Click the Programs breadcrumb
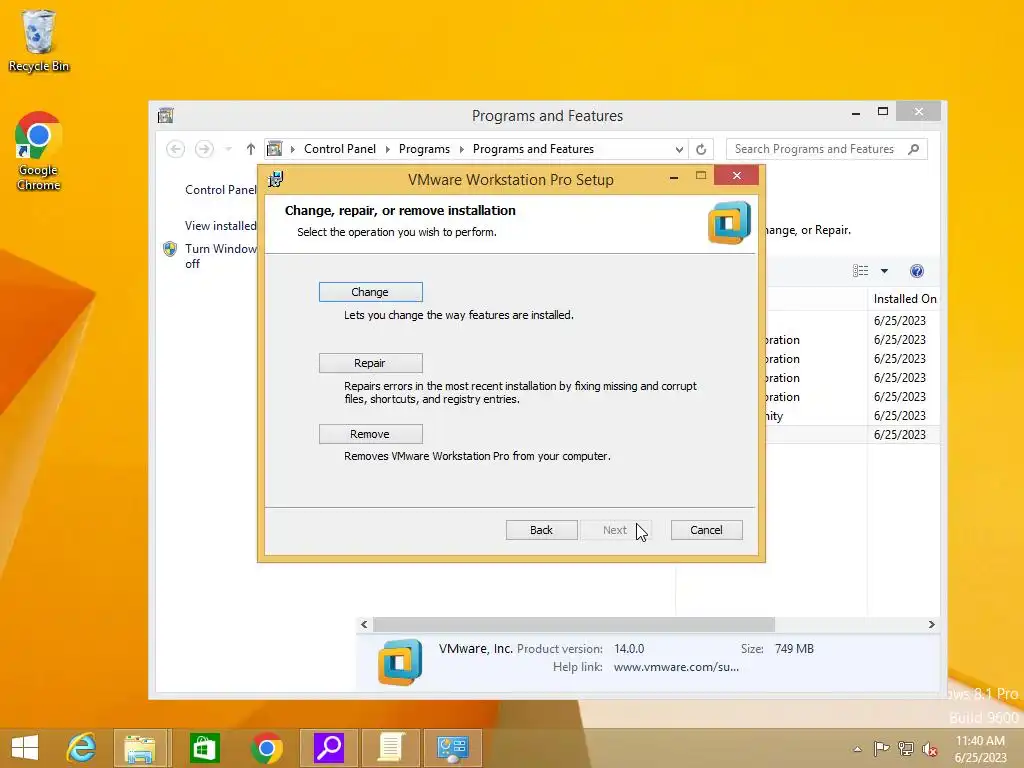Screen dimensions: 1024x768 (x=424, y=149)
